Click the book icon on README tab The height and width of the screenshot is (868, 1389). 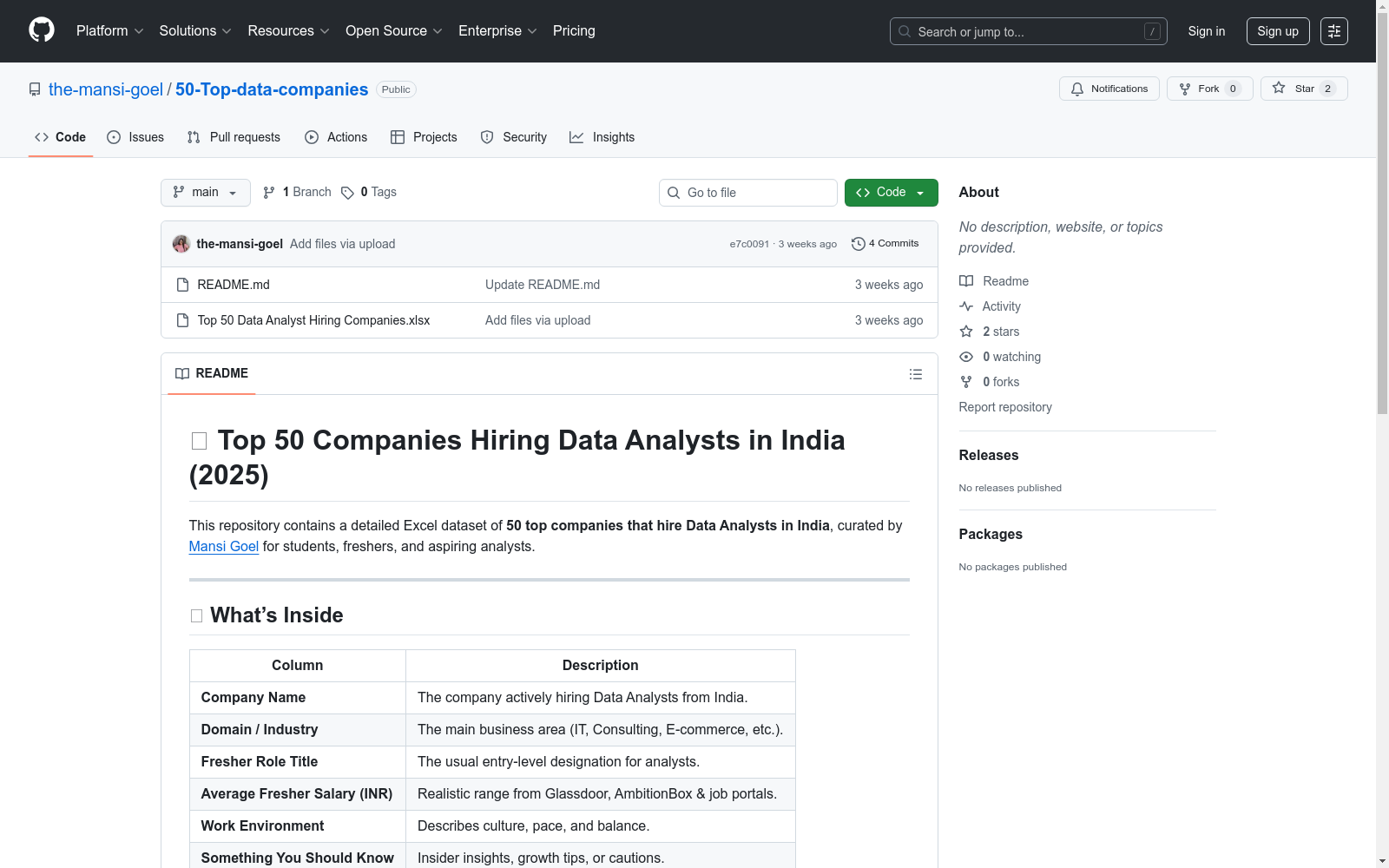[x=182, y=374]
